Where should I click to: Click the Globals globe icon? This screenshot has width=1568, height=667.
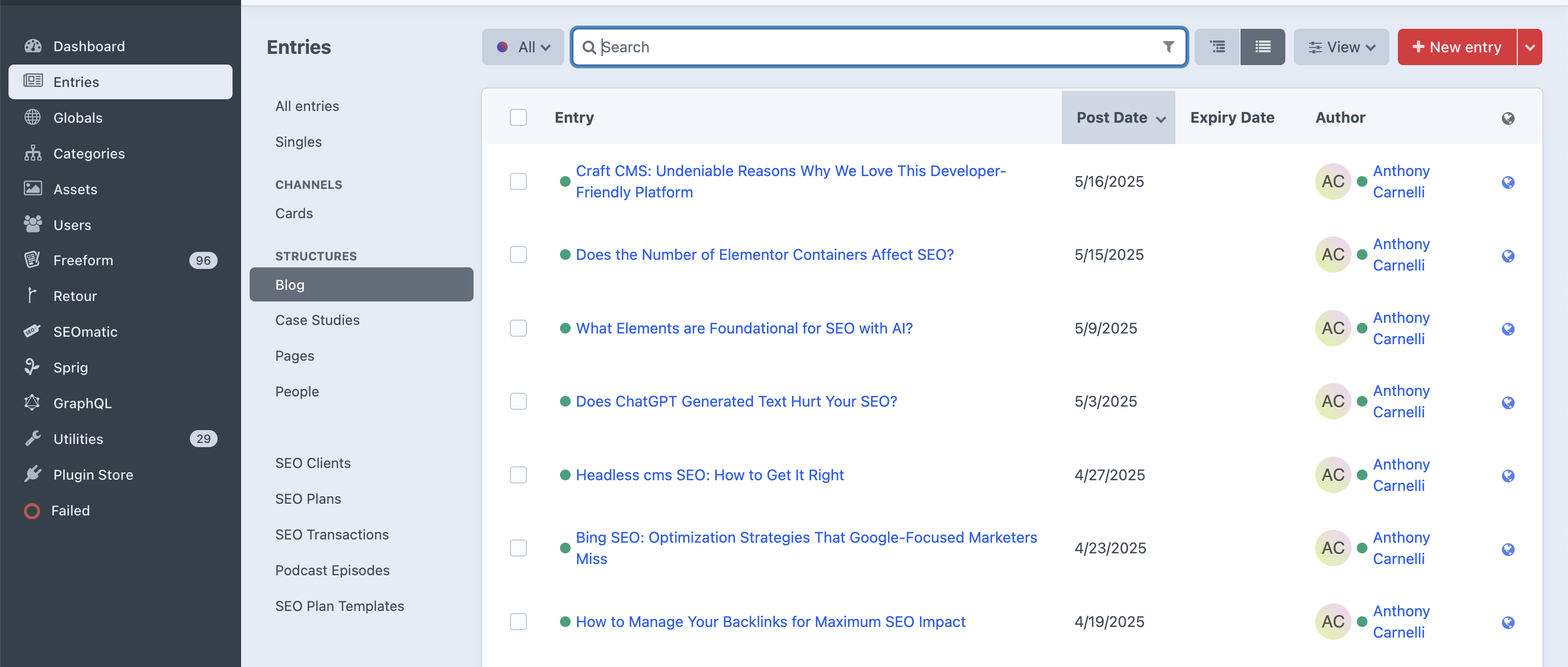(33, 117)
